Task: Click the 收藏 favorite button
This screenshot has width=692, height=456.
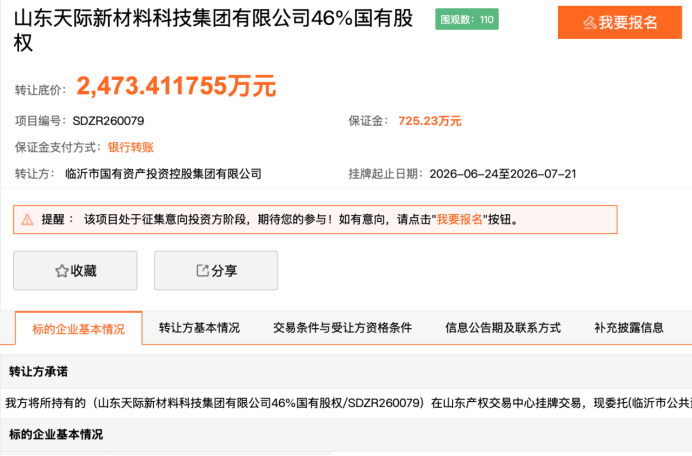Action: [x=75, y=271]
